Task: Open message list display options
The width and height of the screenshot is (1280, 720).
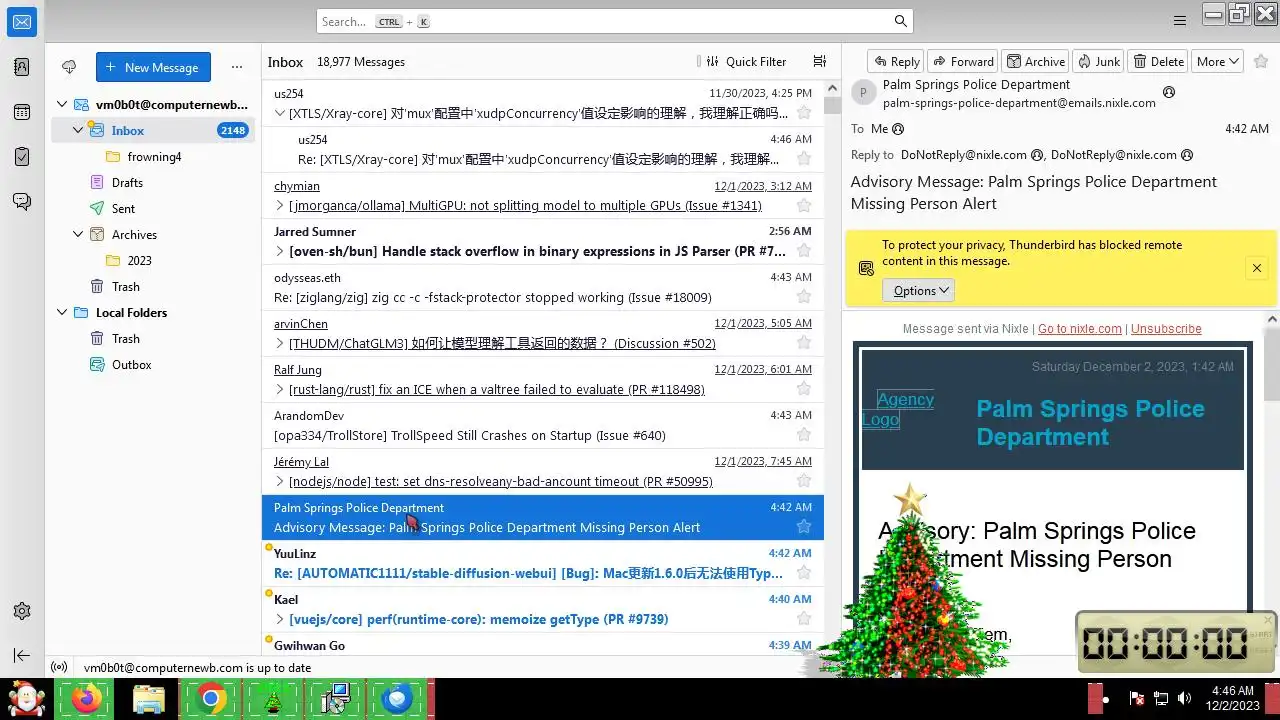Action: click(820, 61)
